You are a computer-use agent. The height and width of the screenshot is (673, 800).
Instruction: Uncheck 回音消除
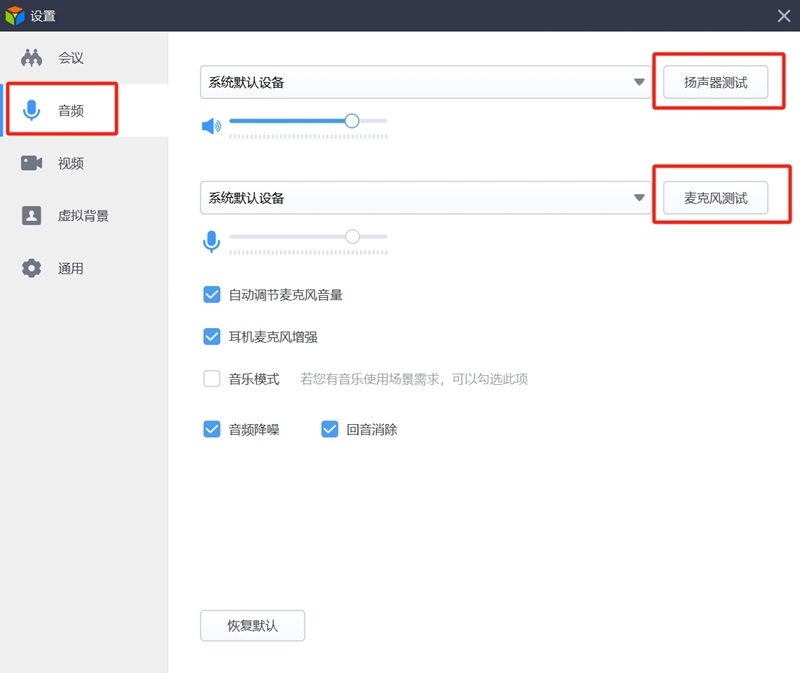(x=329, y=428)
